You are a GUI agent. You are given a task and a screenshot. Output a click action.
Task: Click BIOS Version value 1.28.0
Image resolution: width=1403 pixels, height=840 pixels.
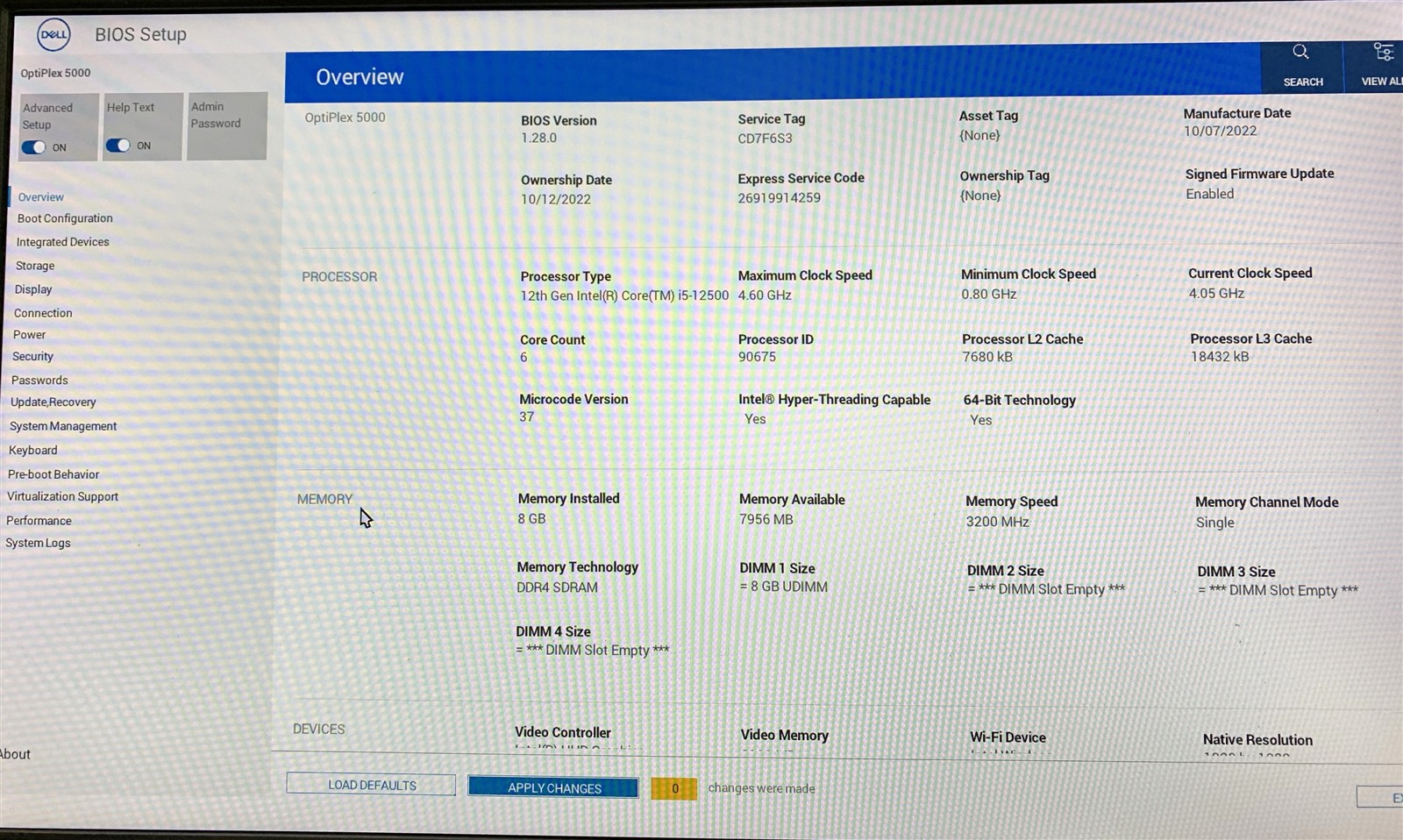coord(538,138)
